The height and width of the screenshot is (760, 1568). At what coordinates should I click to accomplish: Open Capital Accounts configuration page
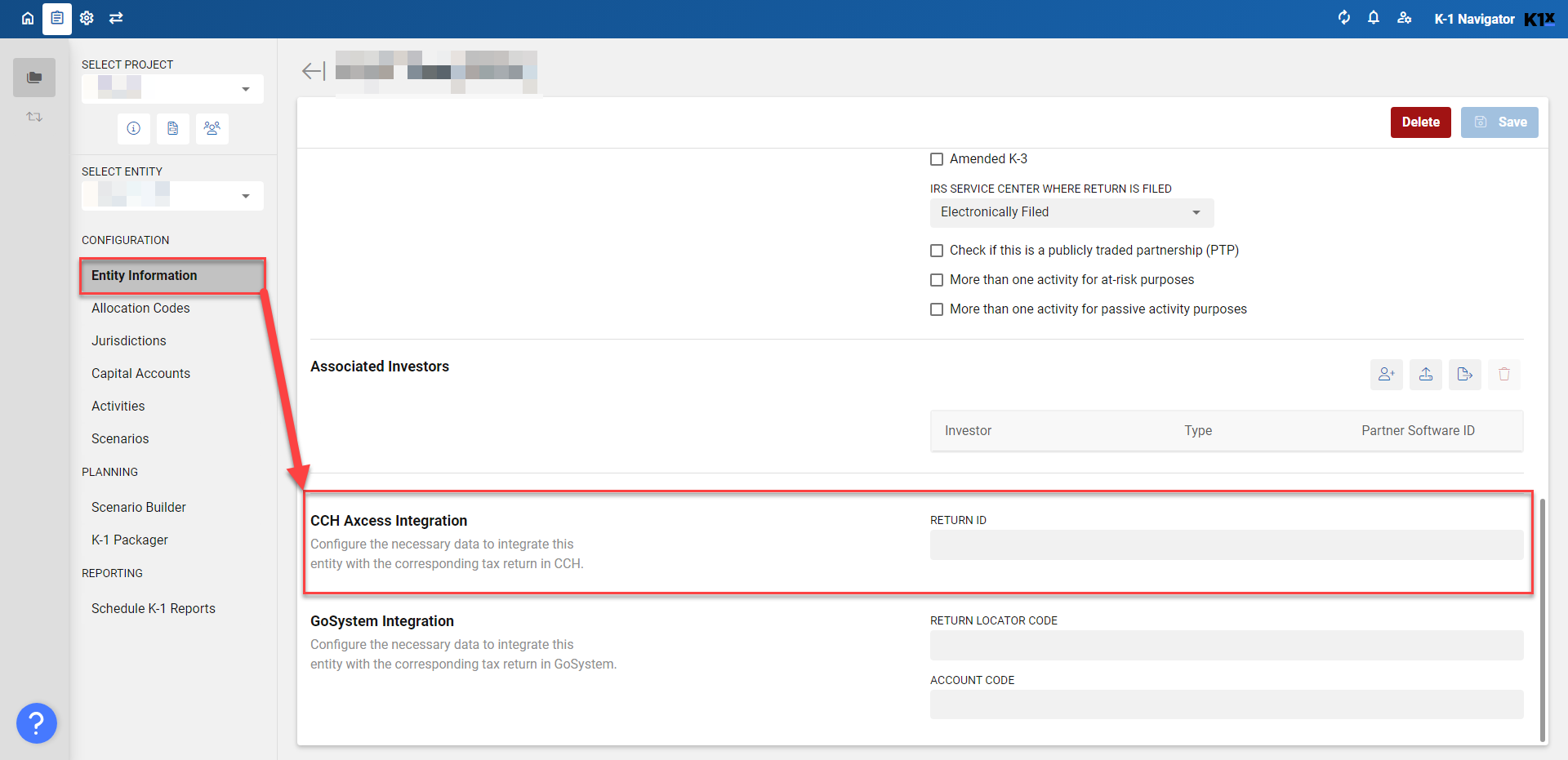pyautogui.click(x=140, y=373)
